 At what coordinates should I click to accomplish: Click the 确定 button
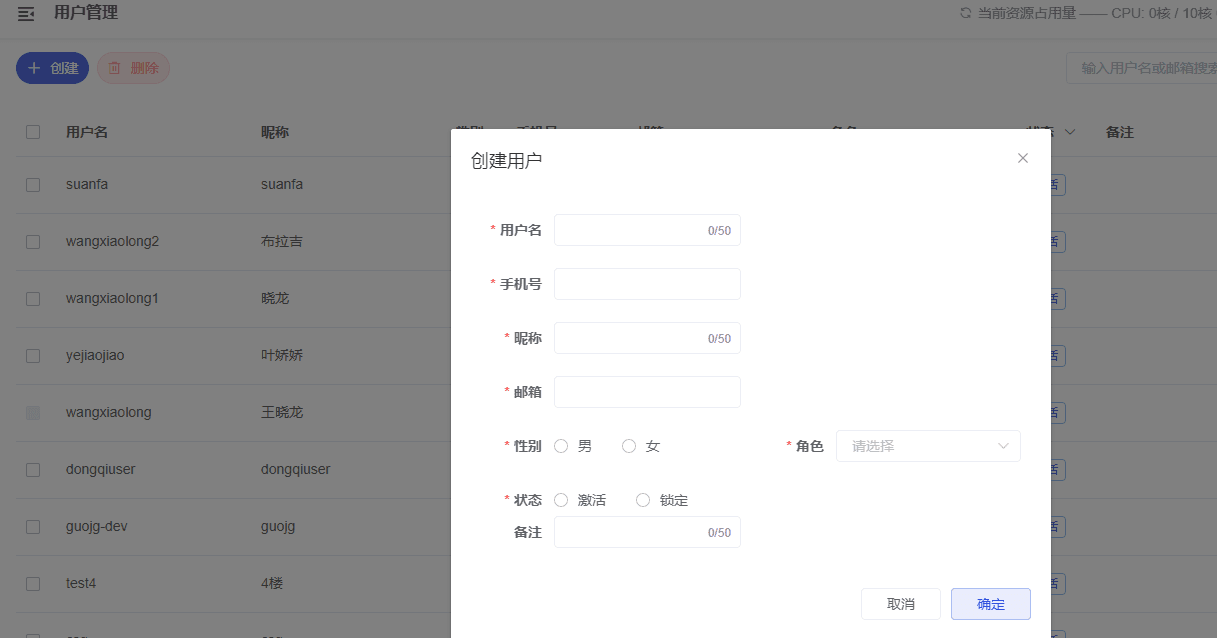coord(990,604)
